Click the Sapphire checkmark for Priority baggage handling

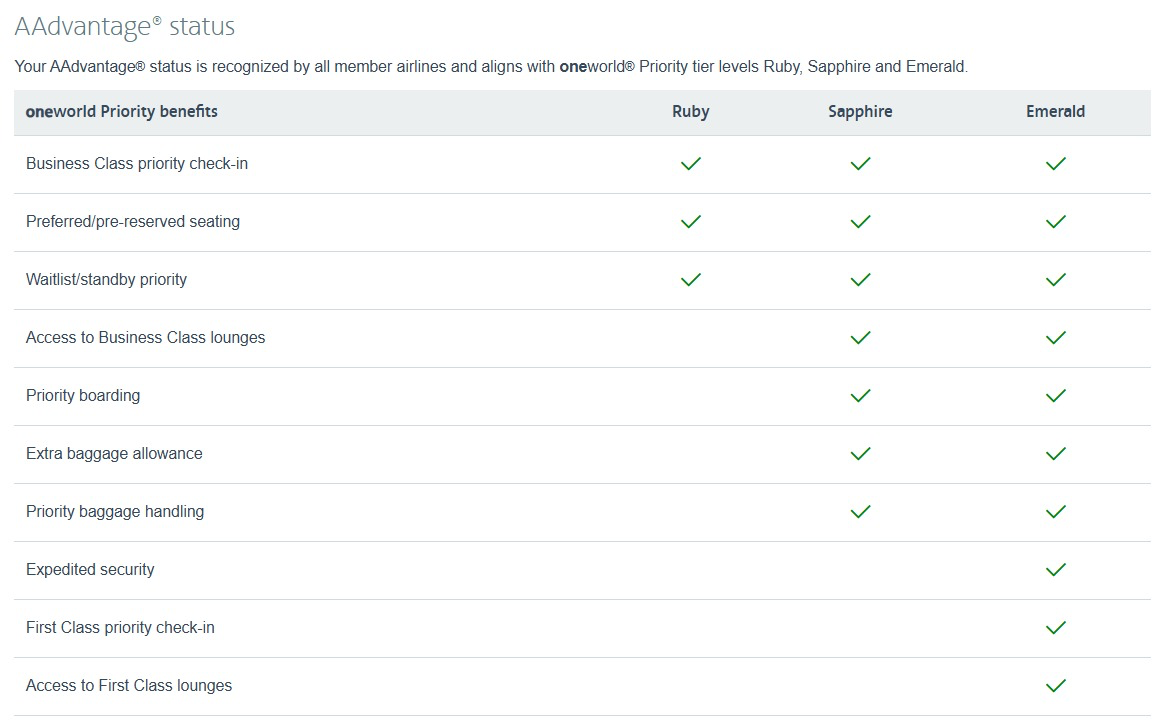click(x=860, y=512)
